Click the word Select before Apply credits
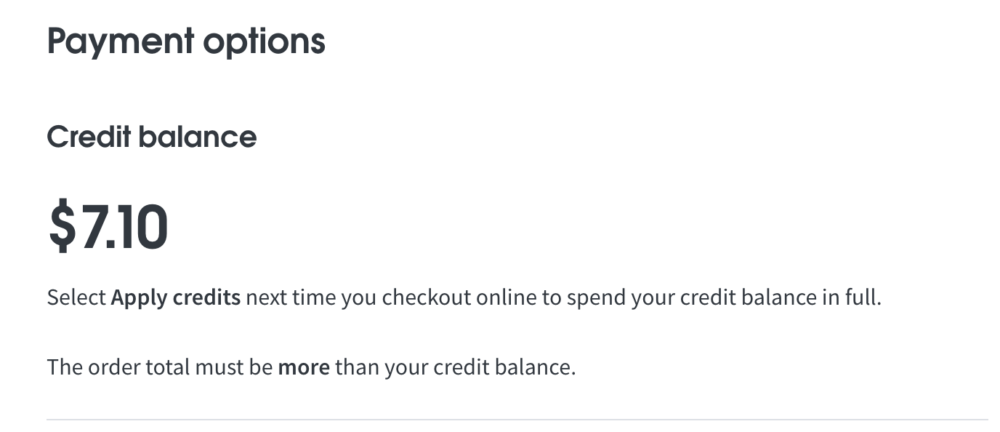 76,298
